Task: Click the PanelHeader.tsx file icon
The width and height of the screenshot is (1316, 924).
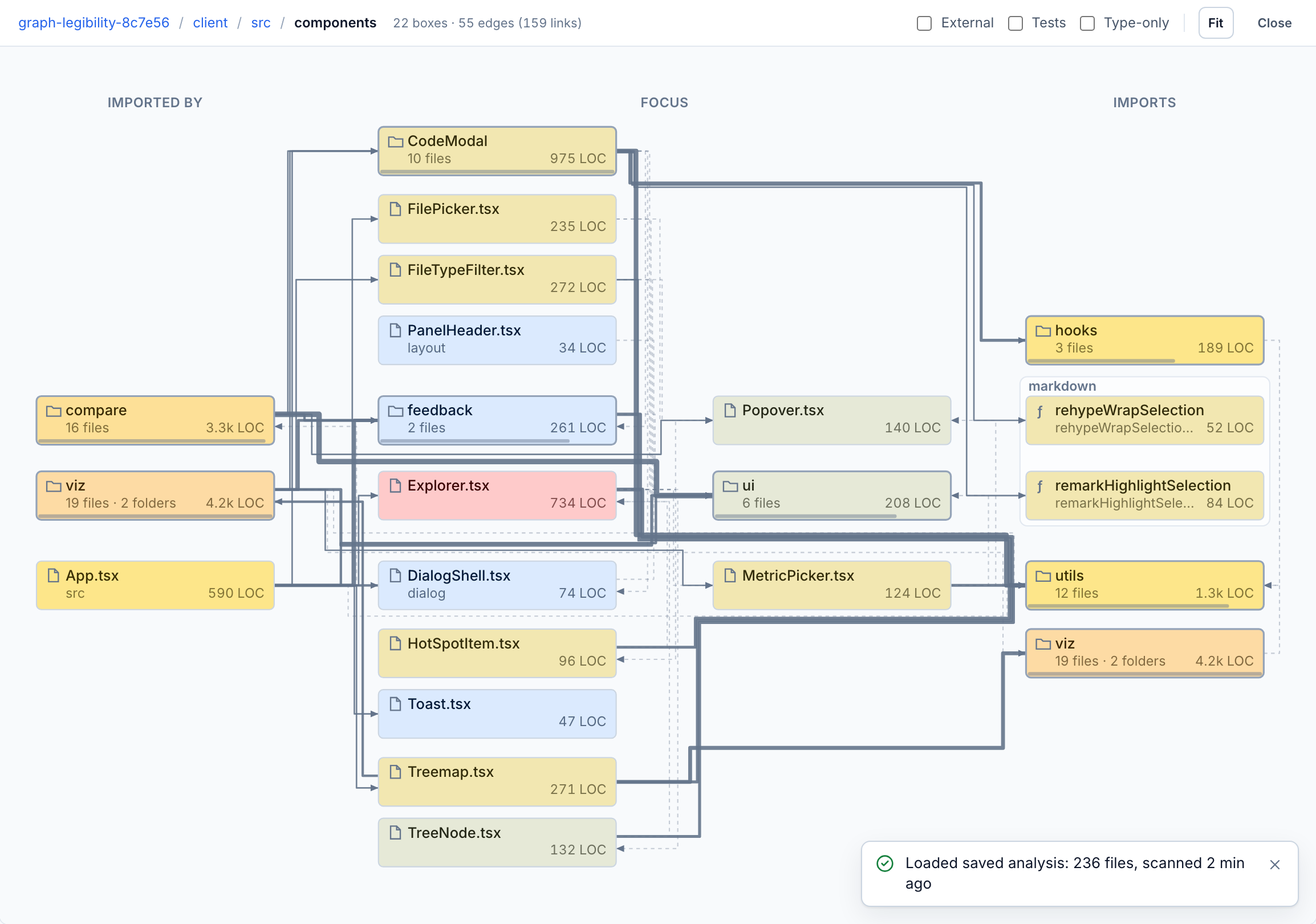Action: click(x=396, y=330)
